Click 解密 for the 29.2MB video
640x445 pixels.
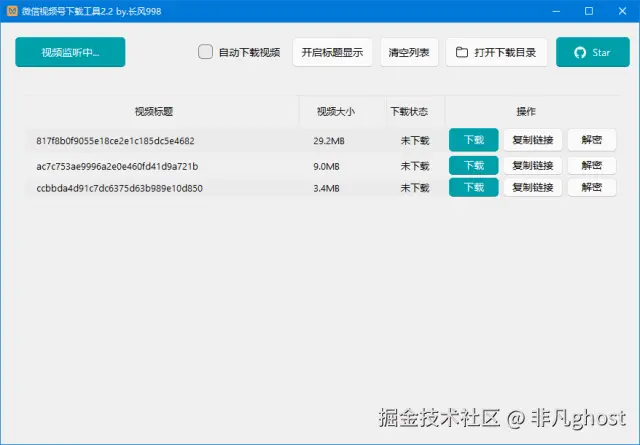point(592,140)
